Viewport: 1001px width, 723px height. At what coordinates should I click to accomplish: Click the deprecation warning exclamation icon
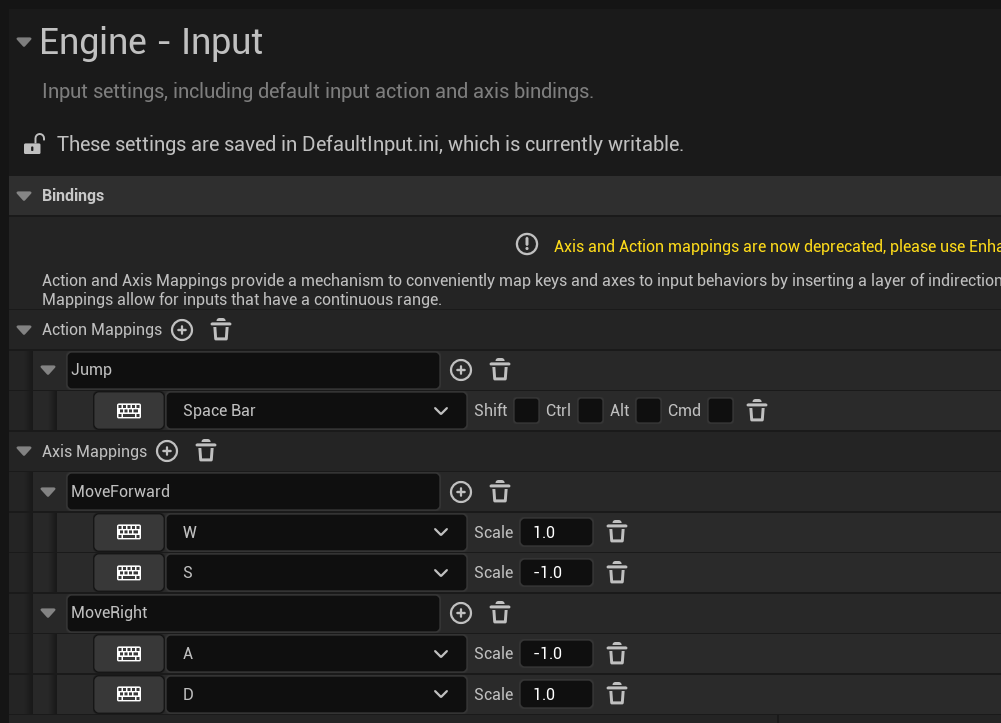(x=527, y=244)
